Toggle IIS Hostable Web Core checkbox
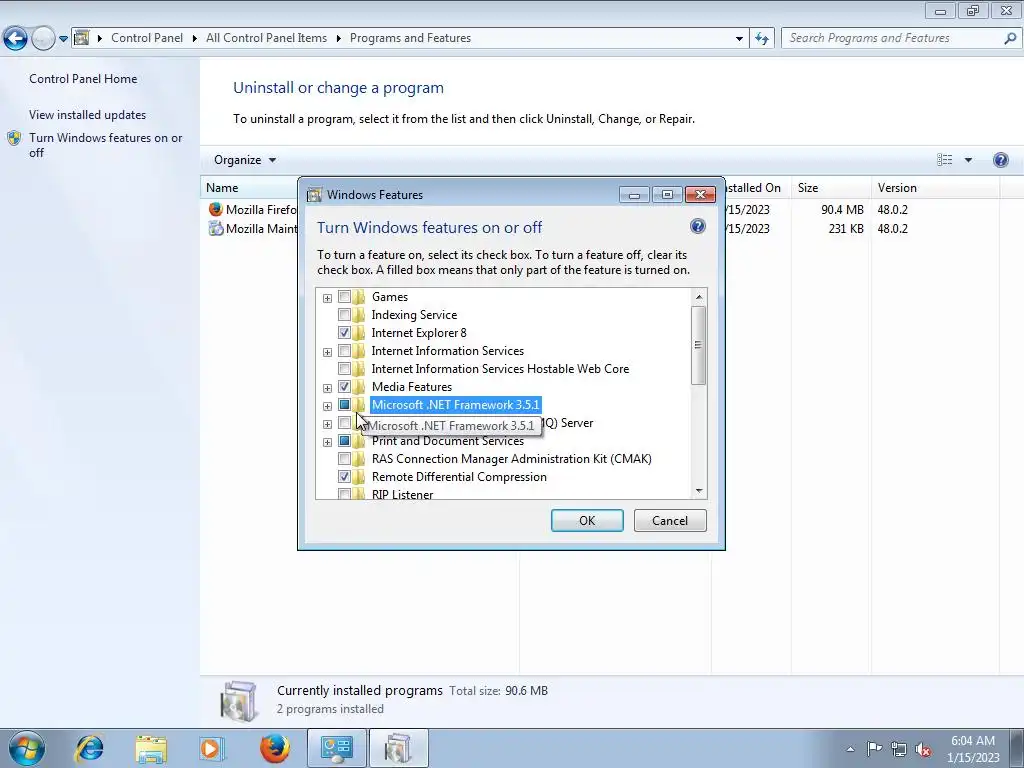1024x768 pixels. pyautogui.click(x=344, y=368)
